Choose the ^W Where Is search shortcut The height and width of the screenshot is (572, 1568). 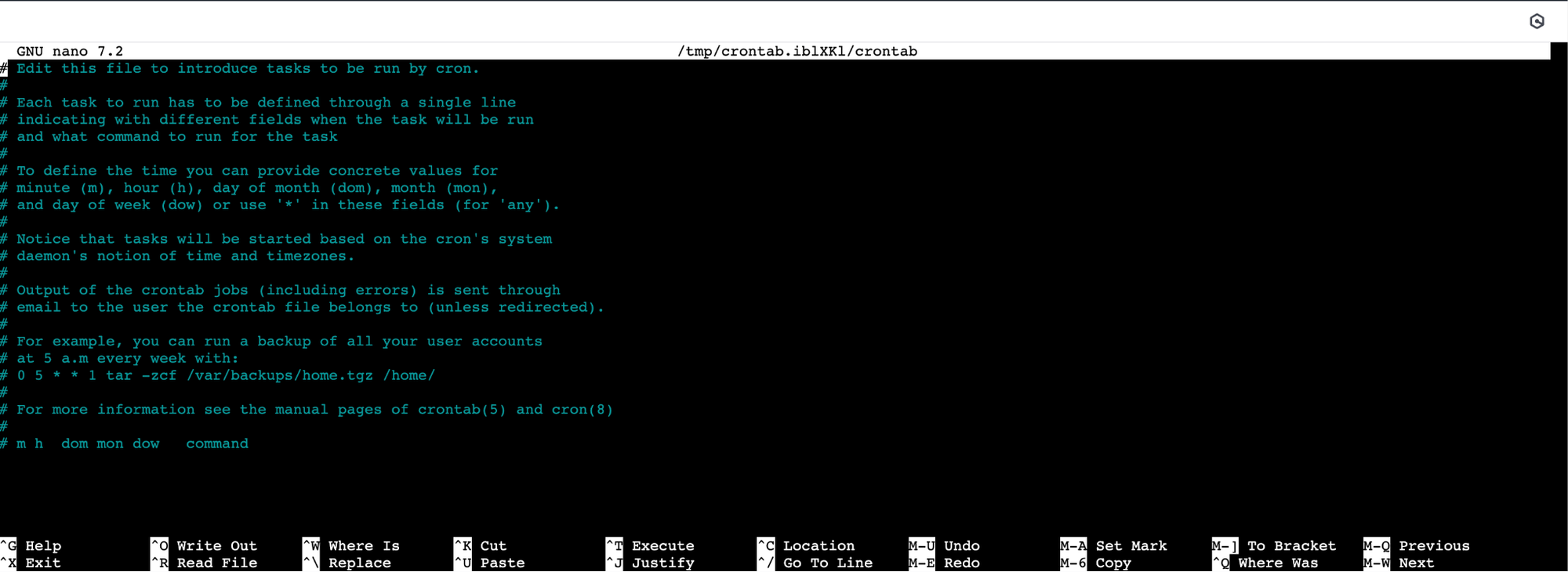351,545
